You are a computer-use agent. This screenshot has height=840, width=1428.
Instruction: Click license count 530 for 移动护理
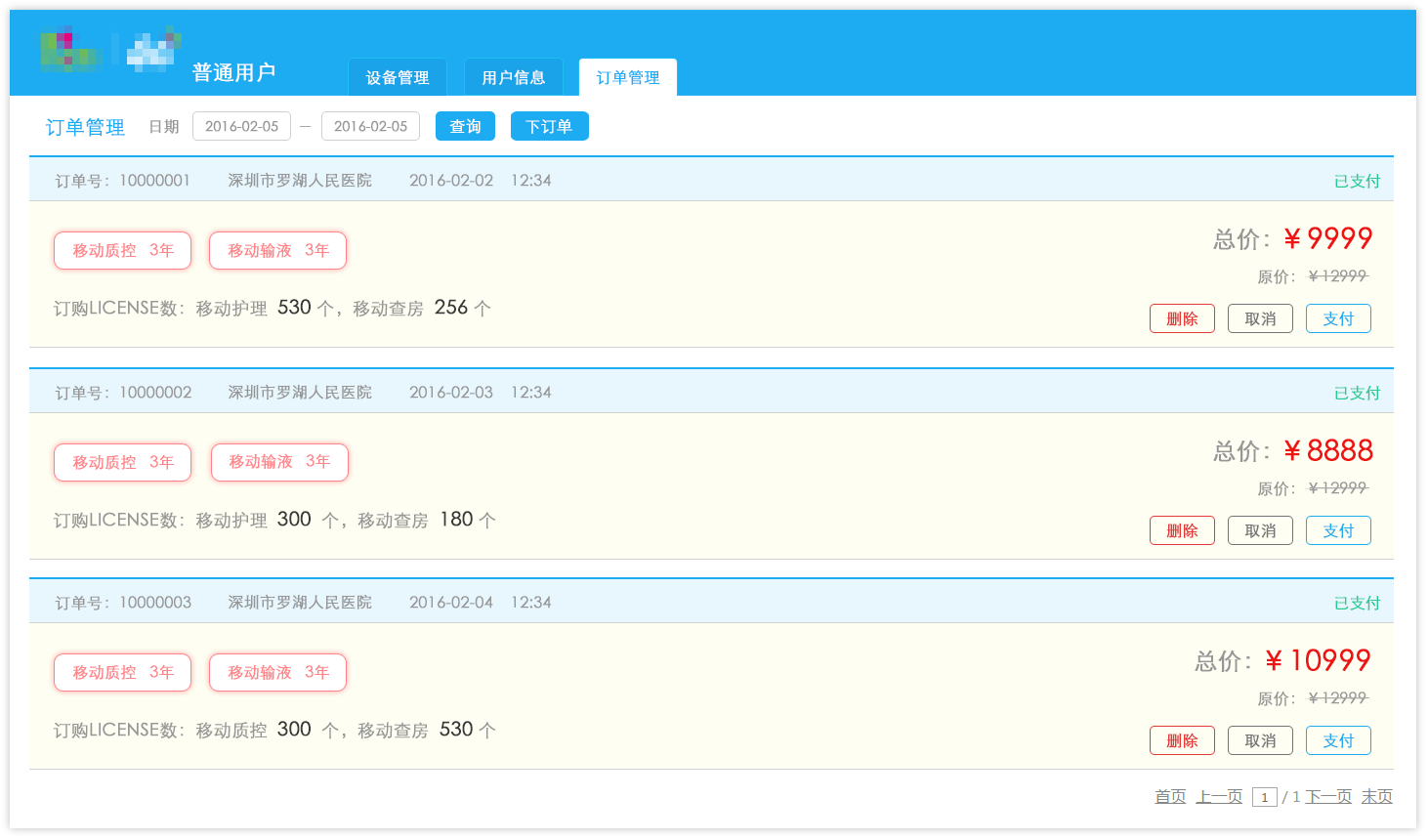tap(294, 308)
